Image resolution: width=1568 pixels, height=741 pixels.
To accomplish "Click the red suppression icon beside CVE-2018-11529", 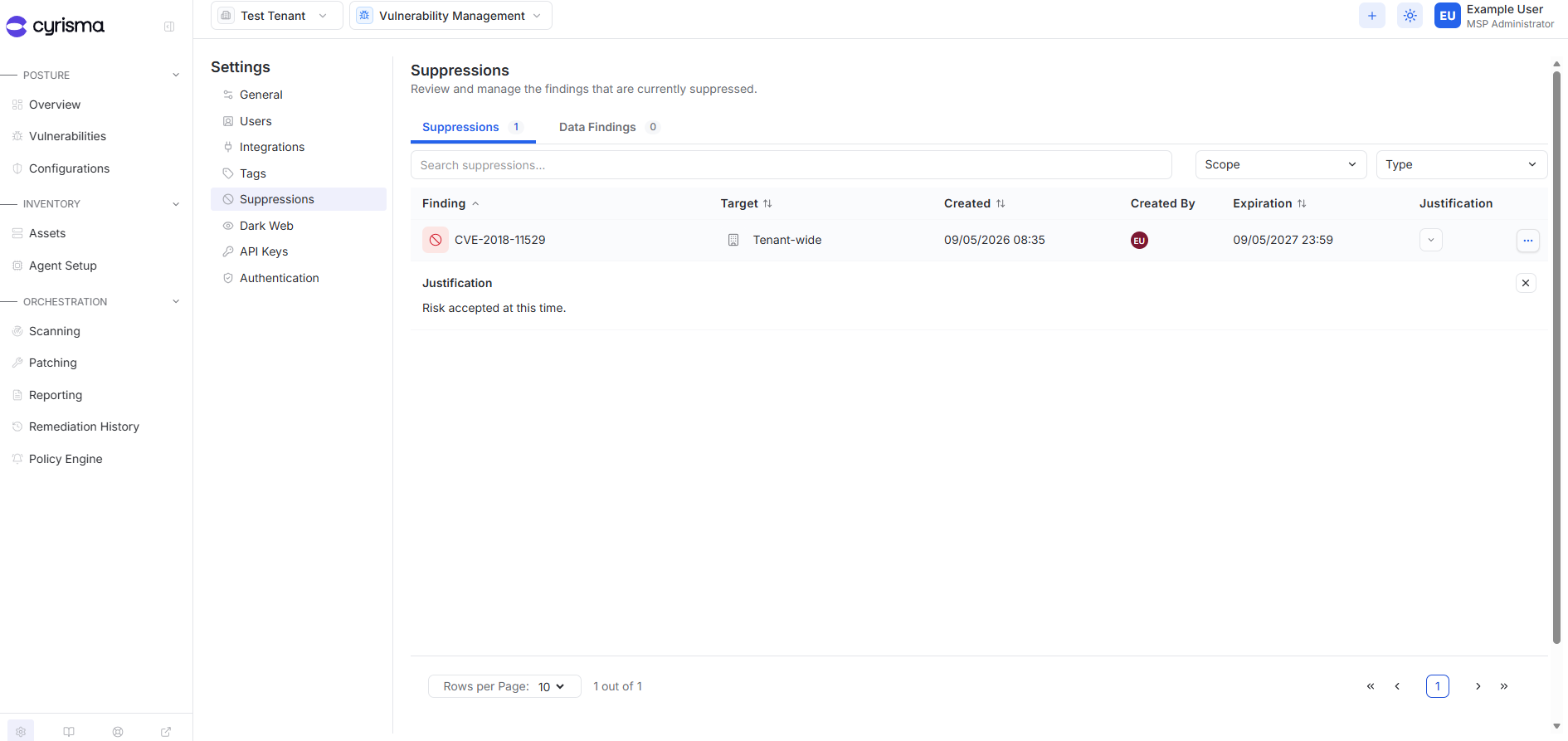I will coord(436,240).
